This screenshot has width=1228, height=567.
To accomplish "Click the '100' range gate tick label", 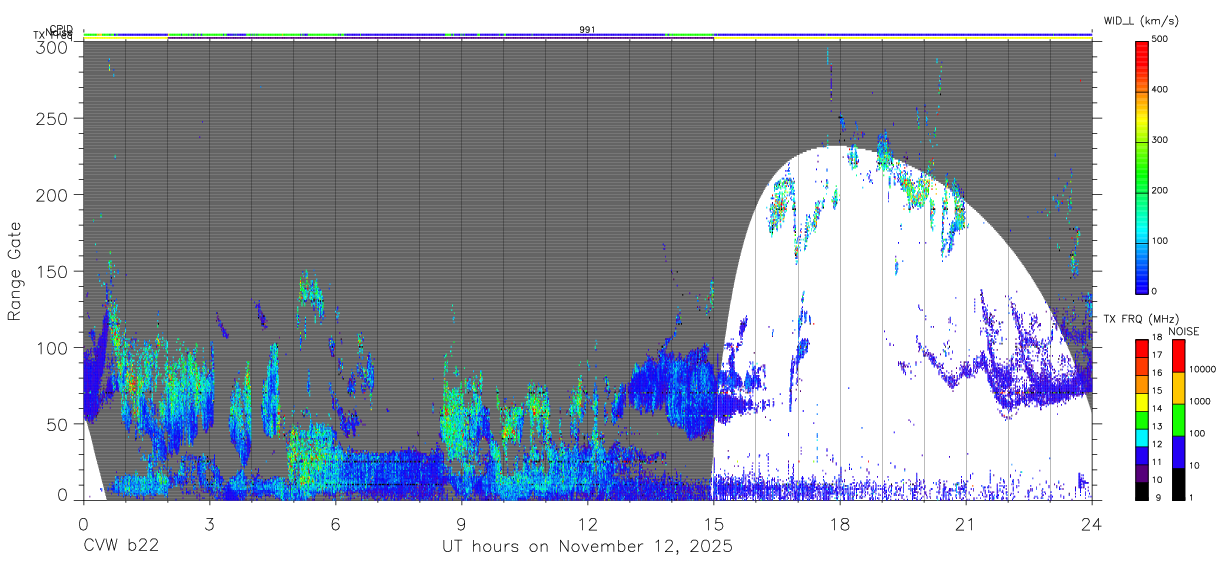I will click(54, 348).
